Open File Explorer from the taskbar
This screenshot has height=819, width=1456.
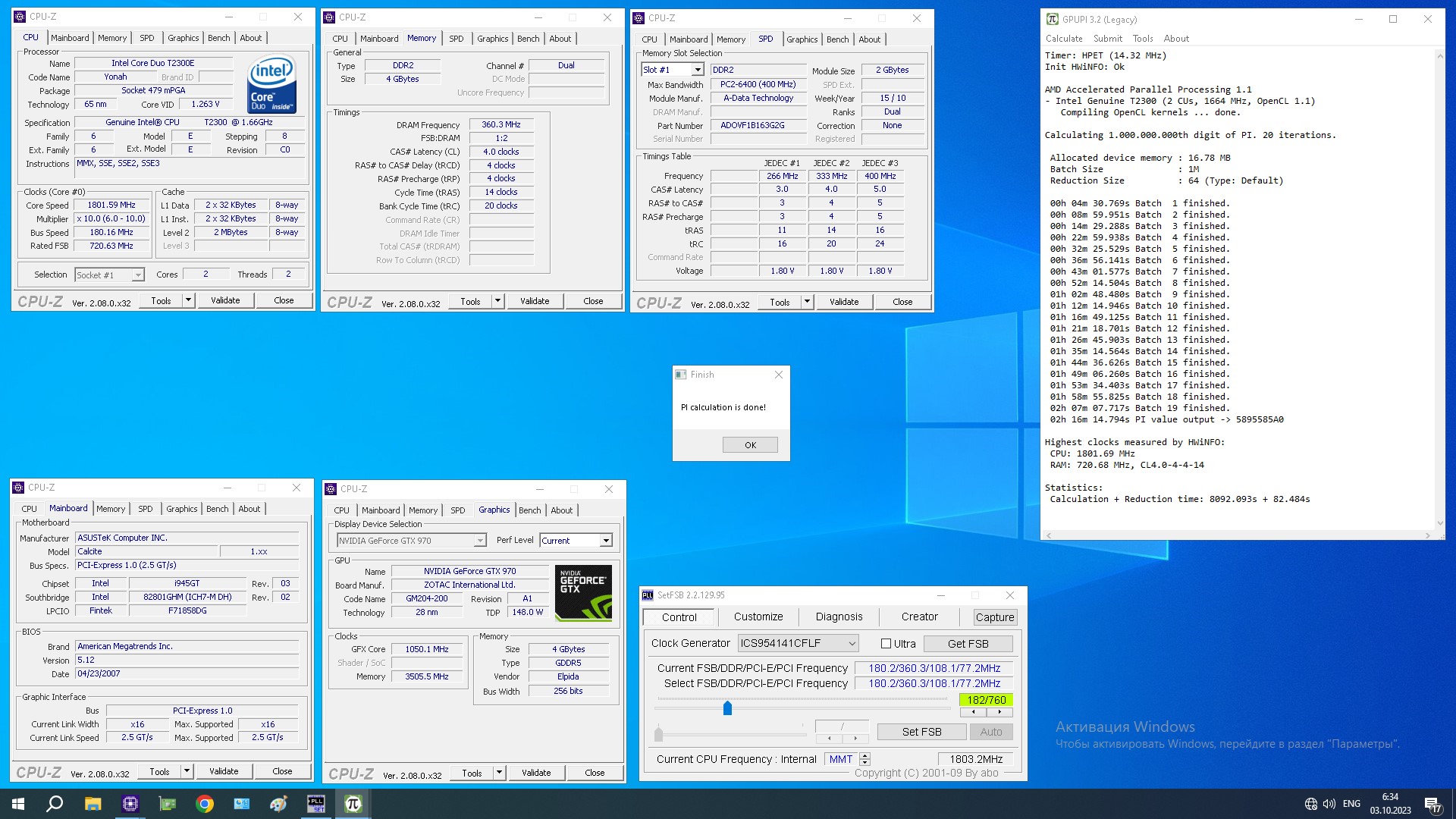93,804
